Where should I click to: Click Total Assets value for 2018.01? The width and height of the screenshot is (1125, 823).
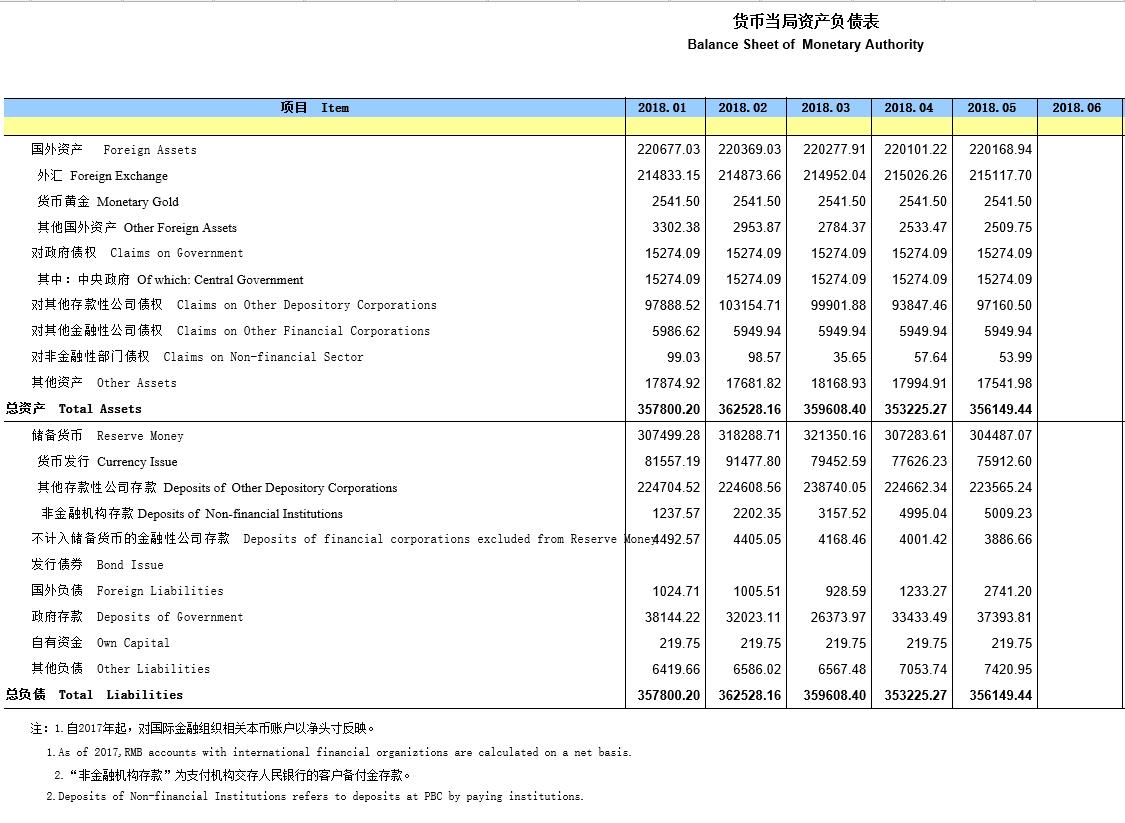668,409
